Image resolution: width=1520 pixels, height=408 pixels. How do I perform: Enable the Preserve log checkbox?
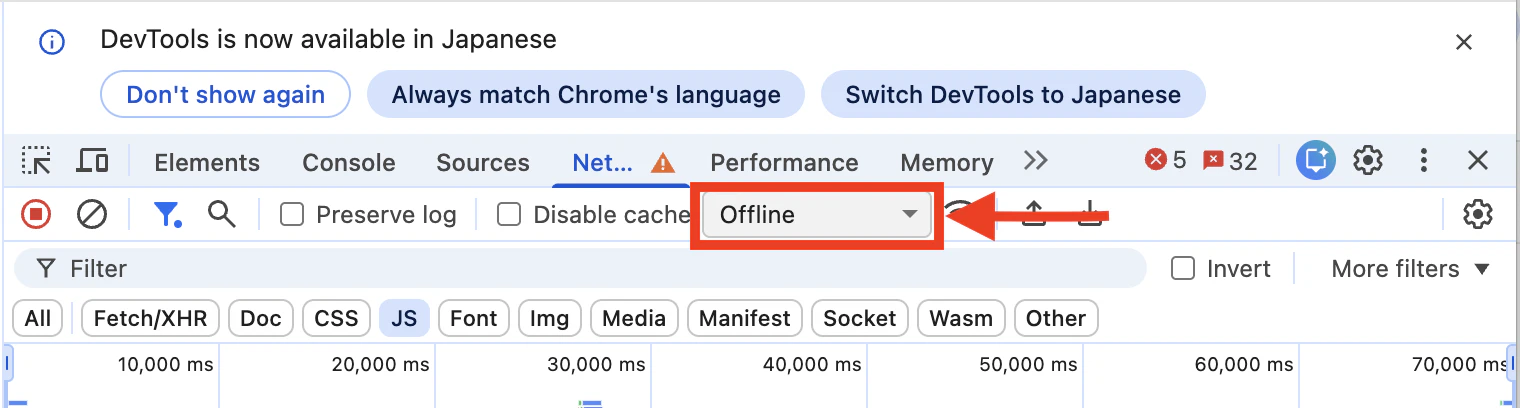(292, 214)
